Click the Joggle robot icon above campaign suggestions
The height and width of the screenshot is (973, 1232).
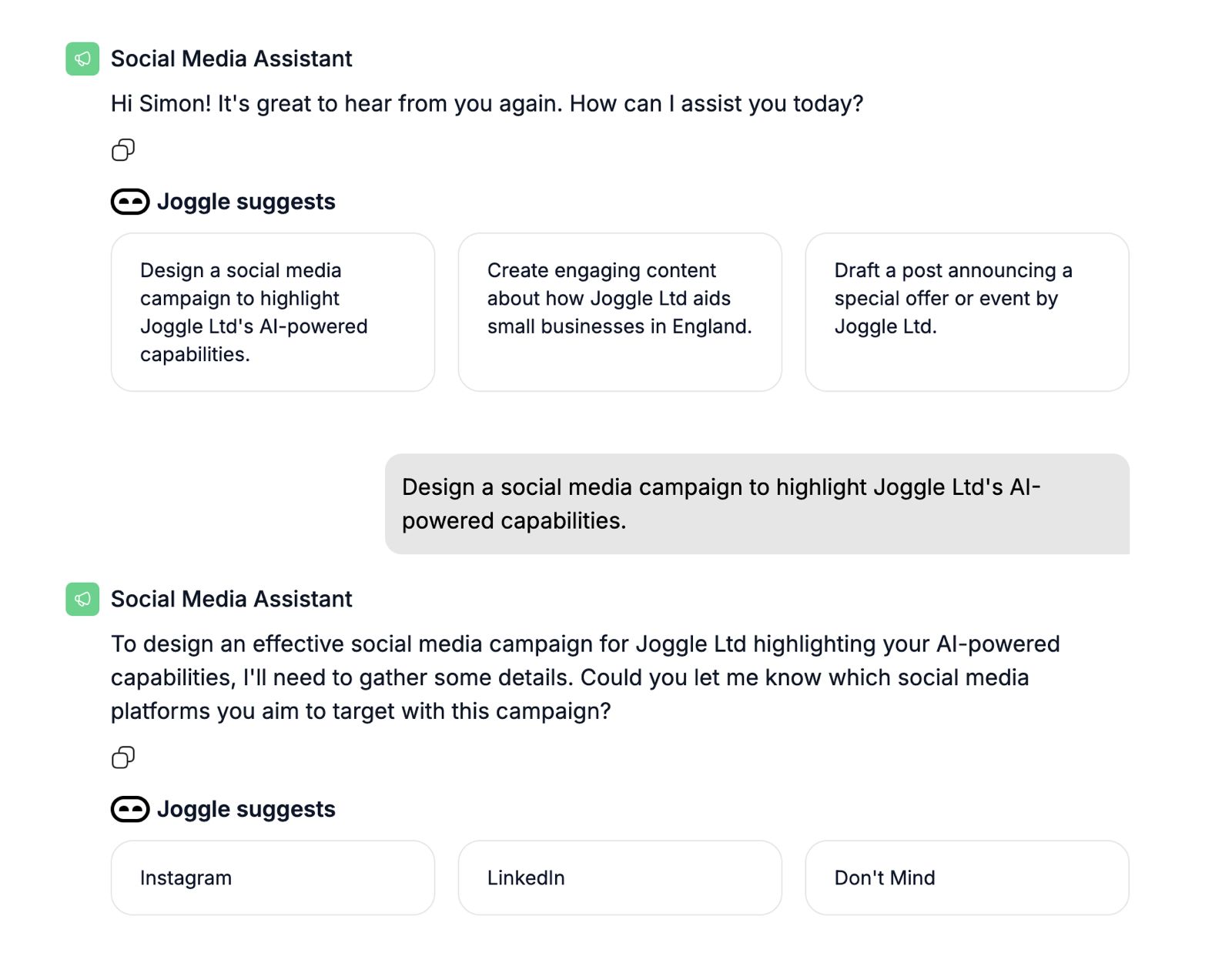coord(130,202)
